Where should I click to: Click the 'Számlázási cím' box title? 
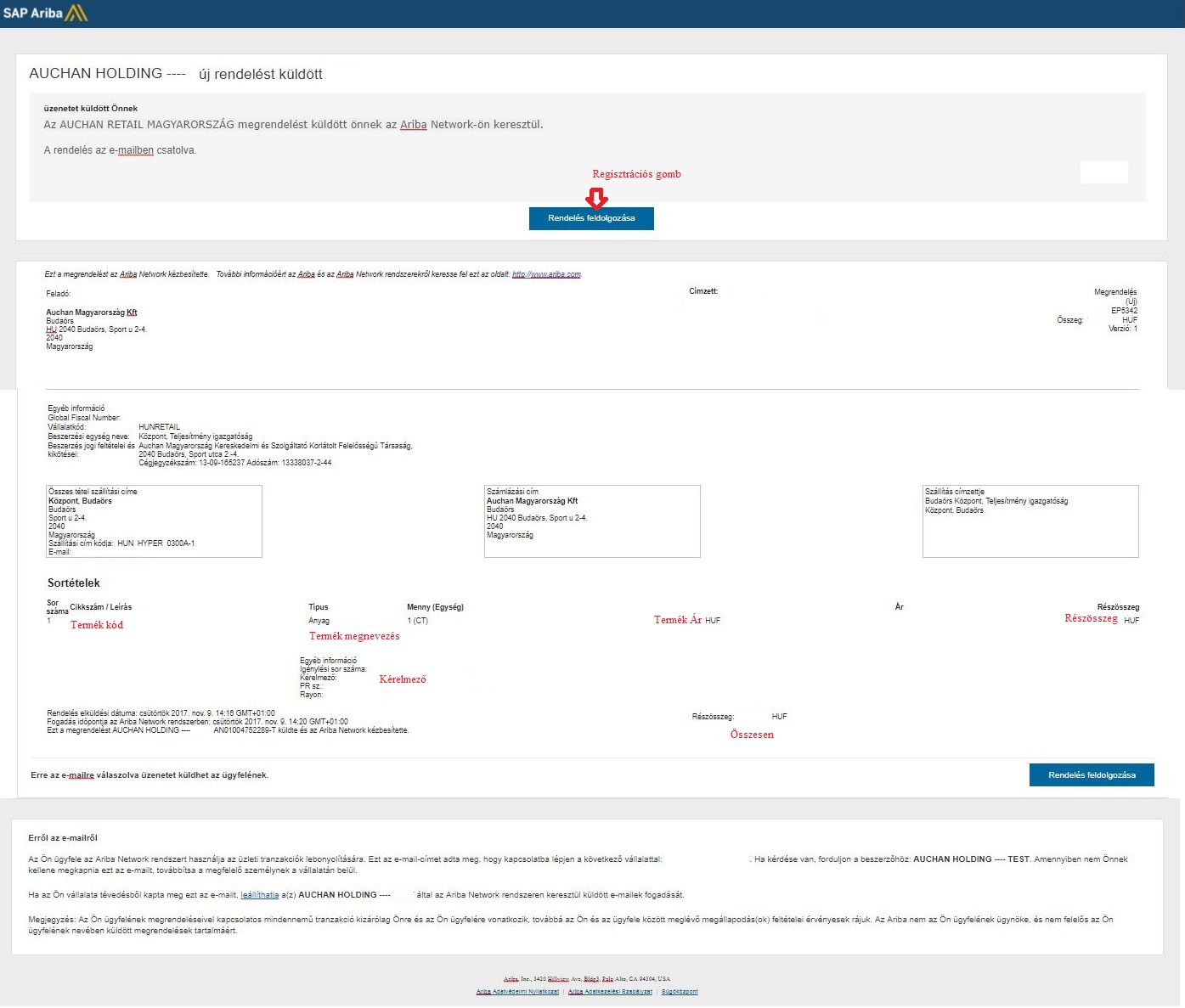512,492
